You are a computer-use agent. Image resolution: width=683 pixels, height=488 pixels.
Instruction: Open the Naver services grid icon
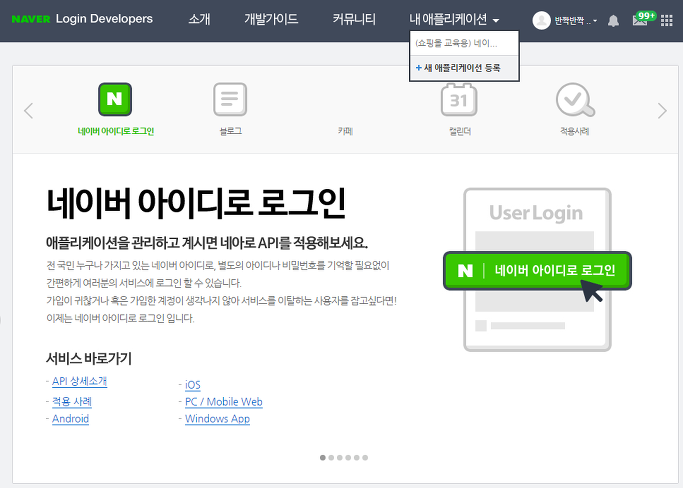pyautogui.click(x=666, y=20)
